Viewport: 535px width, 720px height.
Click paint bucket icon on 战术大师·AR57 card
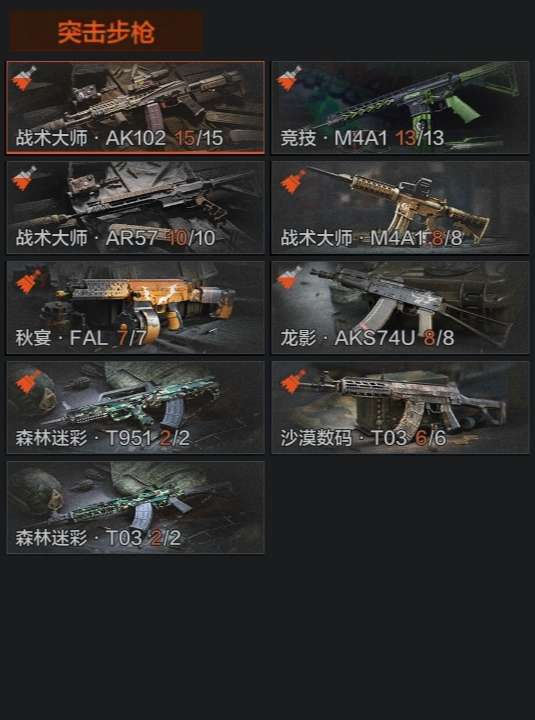tap(24, 178)
